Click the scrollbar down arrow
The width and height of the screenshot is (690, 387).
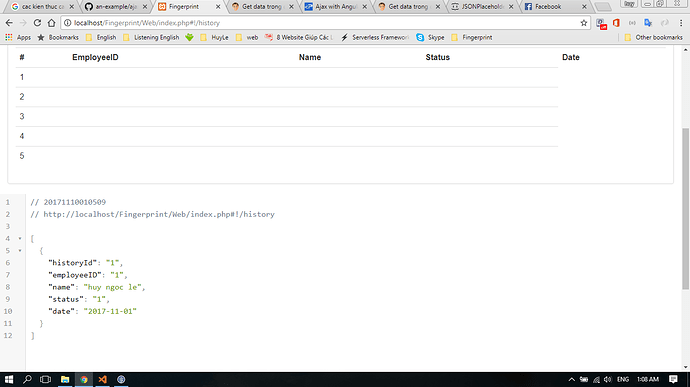tap(686, 367)
